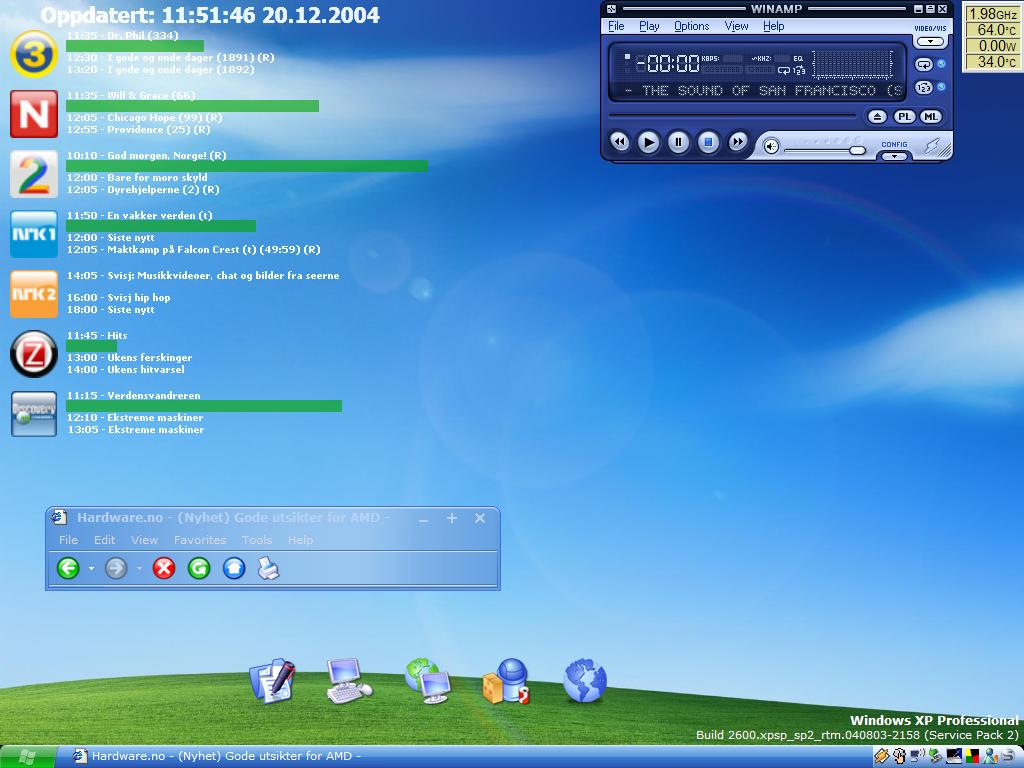Toggle Winamp media library (ML)
Viewport: 1024px width, 768px height.
931,117
